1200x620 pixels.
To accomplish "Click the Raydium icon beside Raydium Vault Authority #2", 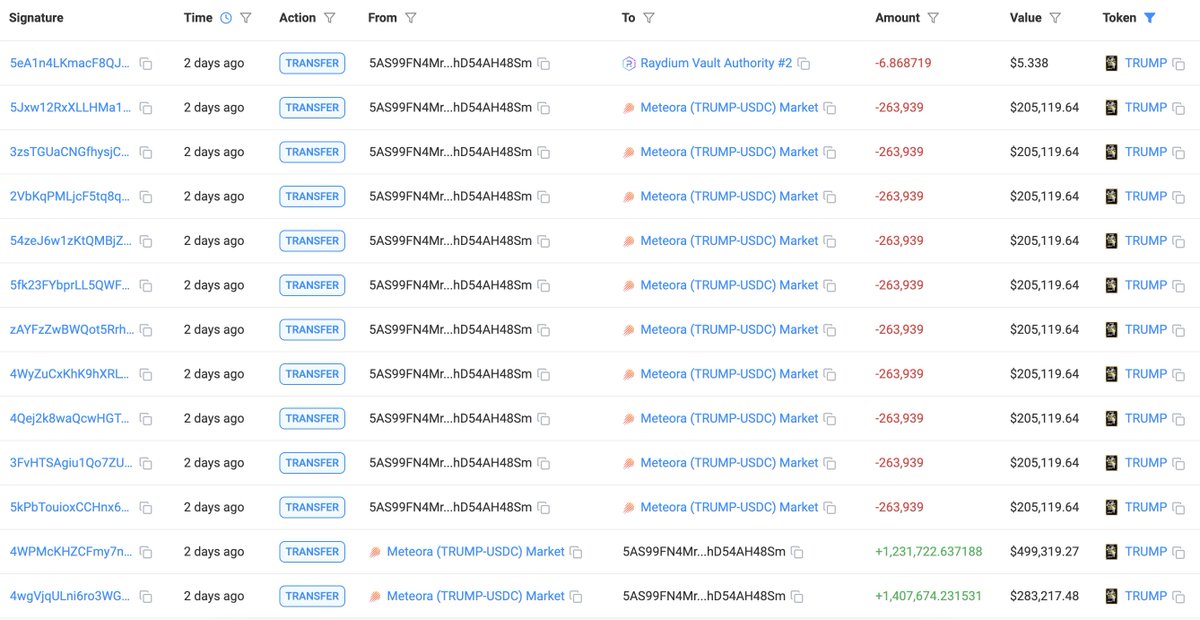I will (x=631, y=62).
